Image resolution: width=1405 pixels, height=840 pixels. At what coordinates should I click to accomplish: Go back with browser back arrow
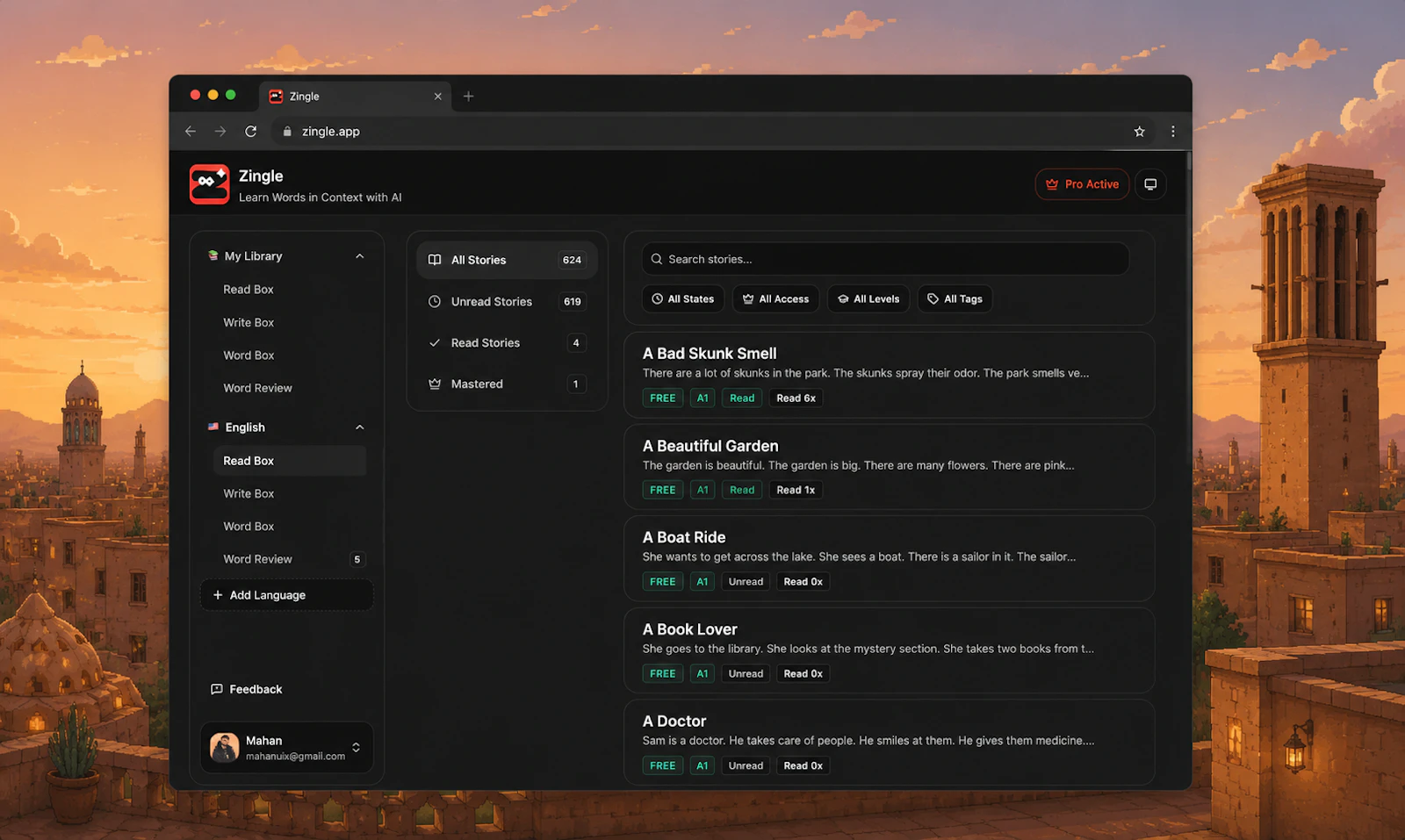[191, 132]
